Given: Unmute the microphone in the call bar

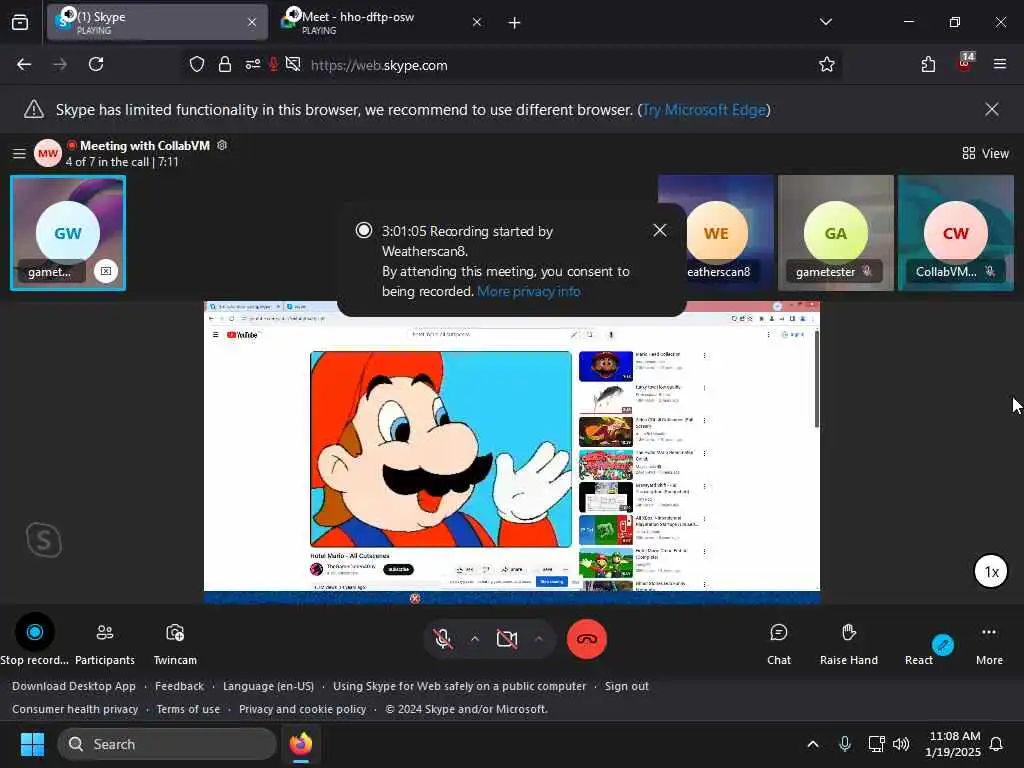Looking at the screenshot, I should coord(443,639).
